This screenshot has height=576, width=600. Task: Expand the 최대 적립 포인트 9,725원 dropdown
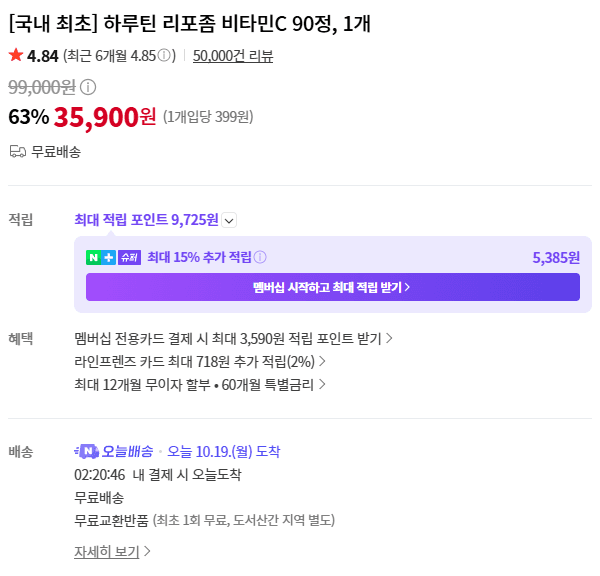229,220
